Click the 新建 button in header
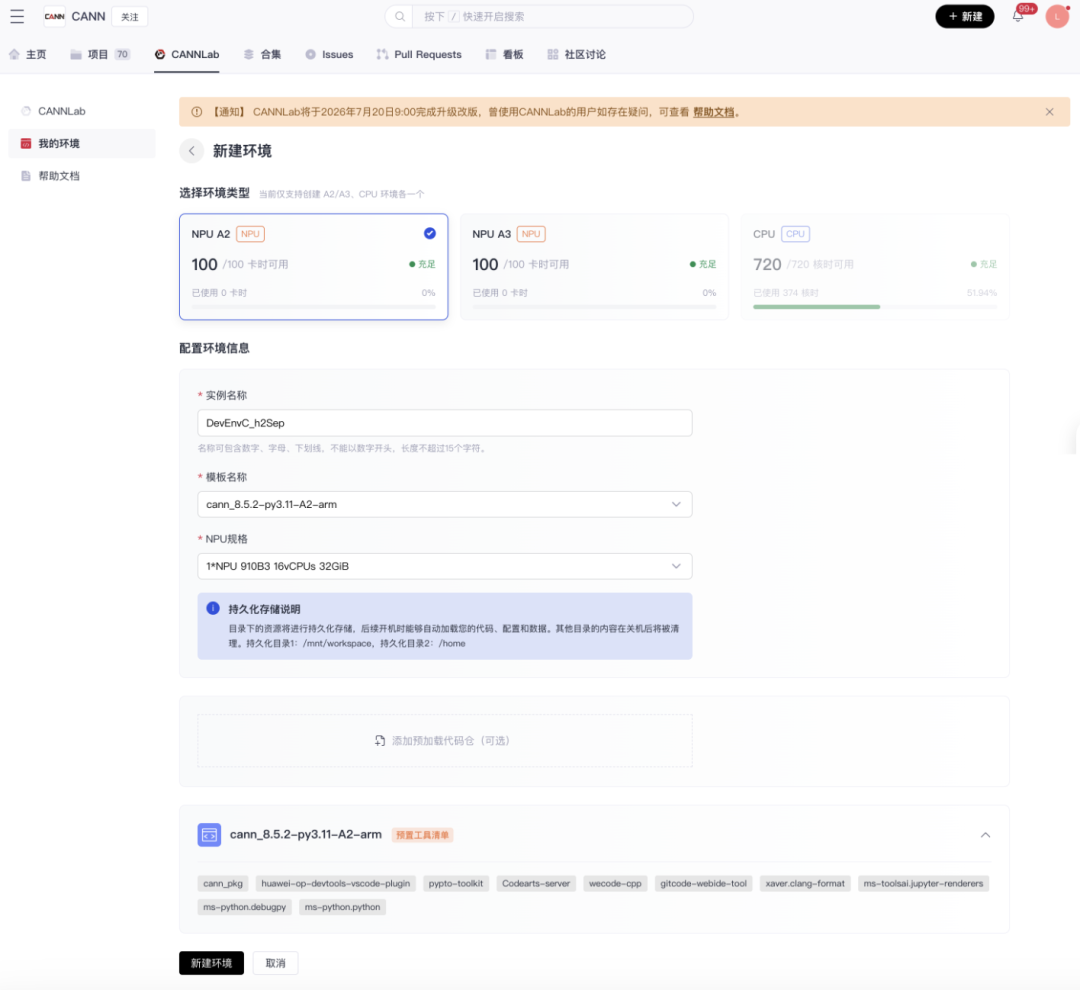This screenshot has width=1080, height=990. click(x=964, y=17)
